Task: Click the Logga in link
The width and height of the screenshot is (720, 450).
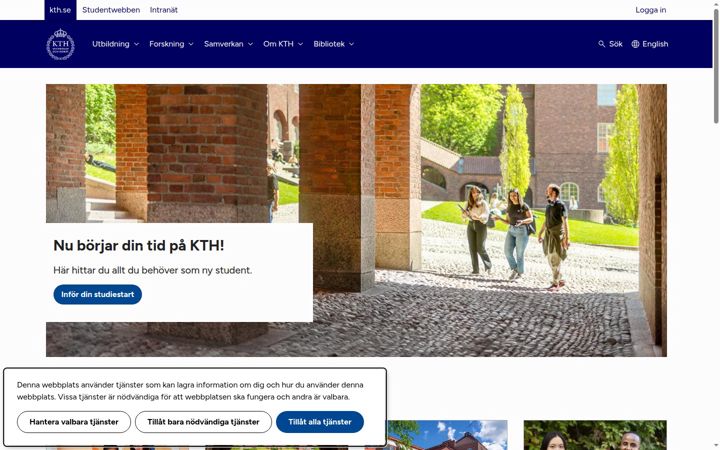Action: click(x=651, y=10)
